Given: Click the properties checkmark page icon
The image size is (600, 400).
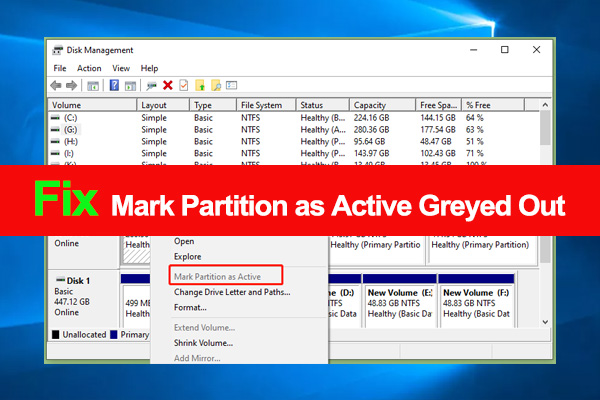Looking at the screenshot, I should click(184, 85).
